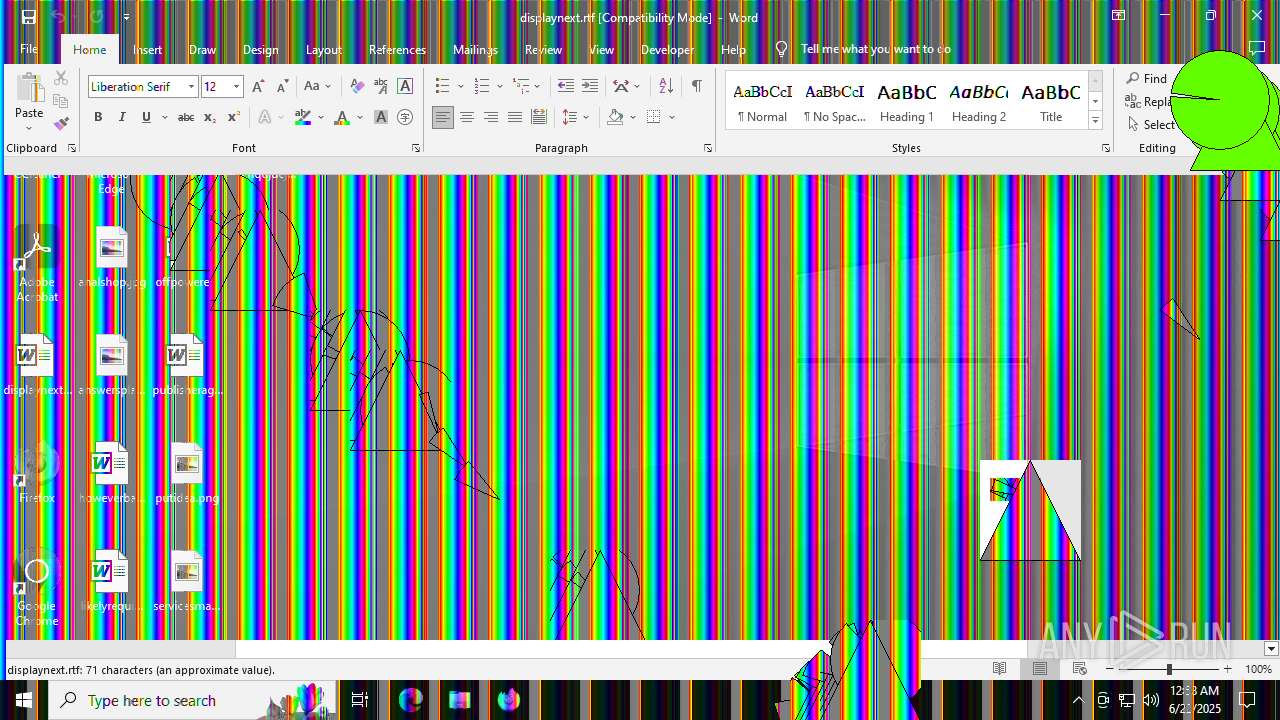Apply superscript formatting
Screen dimensions: 1280x720
(233, 118)
